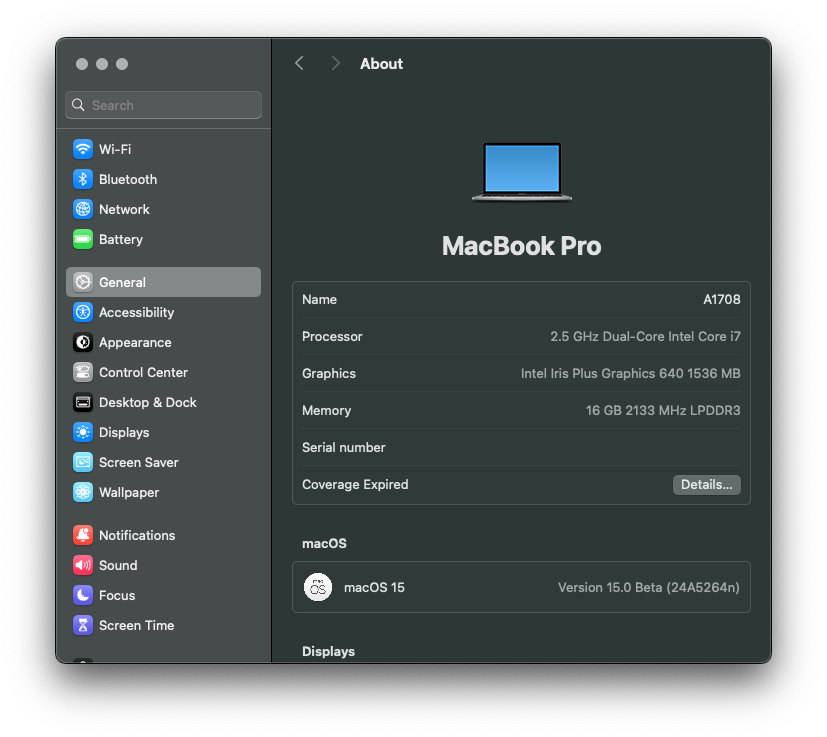
Task: Select Wallpaper label in sidebar
Action: [x=129, y=493]
